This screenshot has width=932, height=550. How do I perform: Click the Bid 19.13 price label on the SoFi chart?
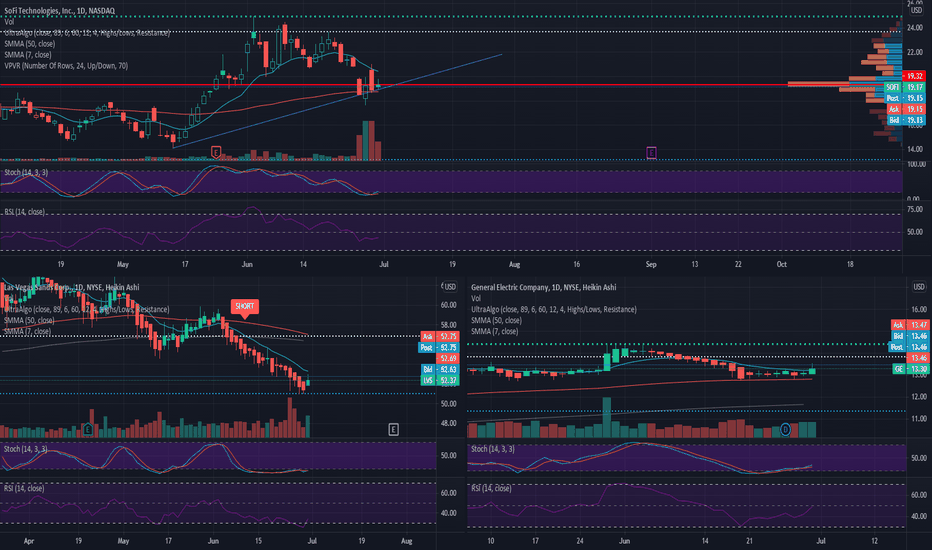(905, 120)
